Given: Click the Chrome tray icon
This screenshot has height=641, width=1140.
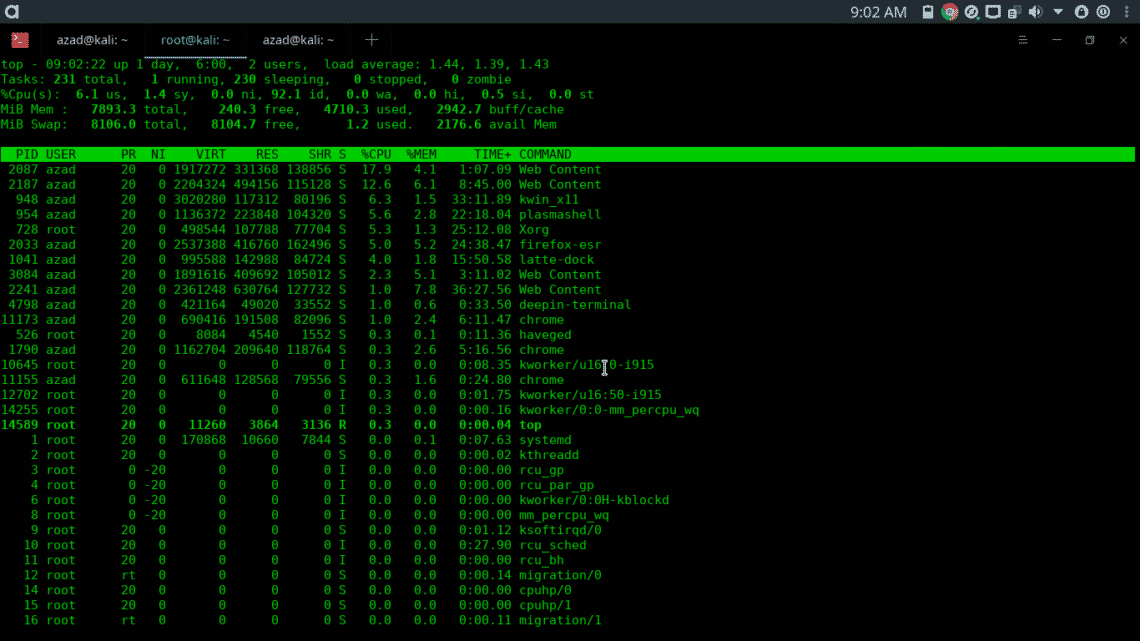Looking at the screenshot, I should pos(950,12).
